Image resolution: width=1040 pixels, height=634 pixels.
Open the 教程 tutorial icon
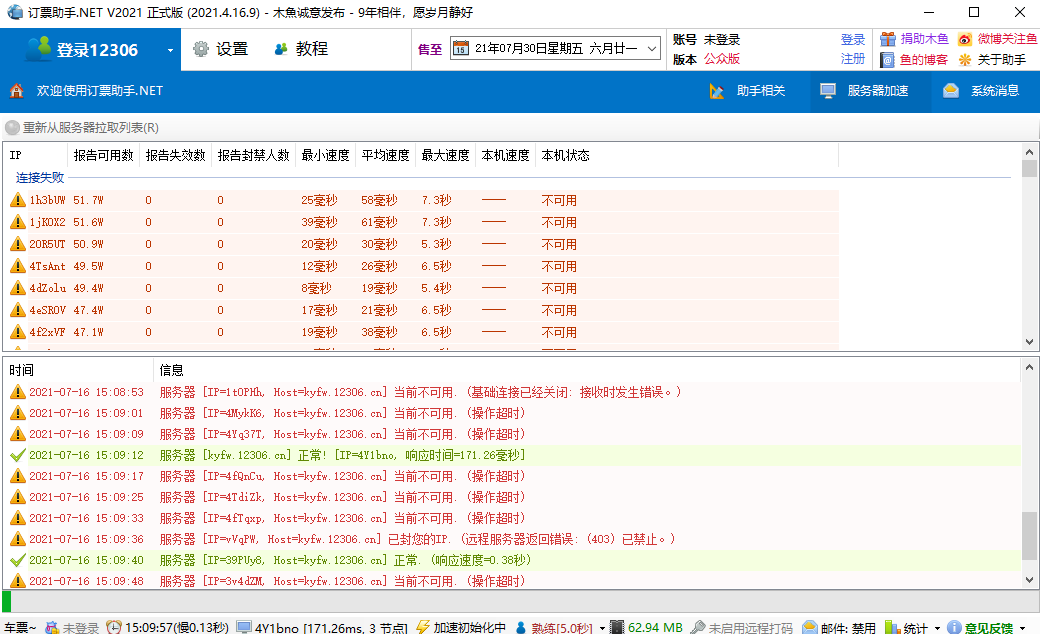pos(281,49)
